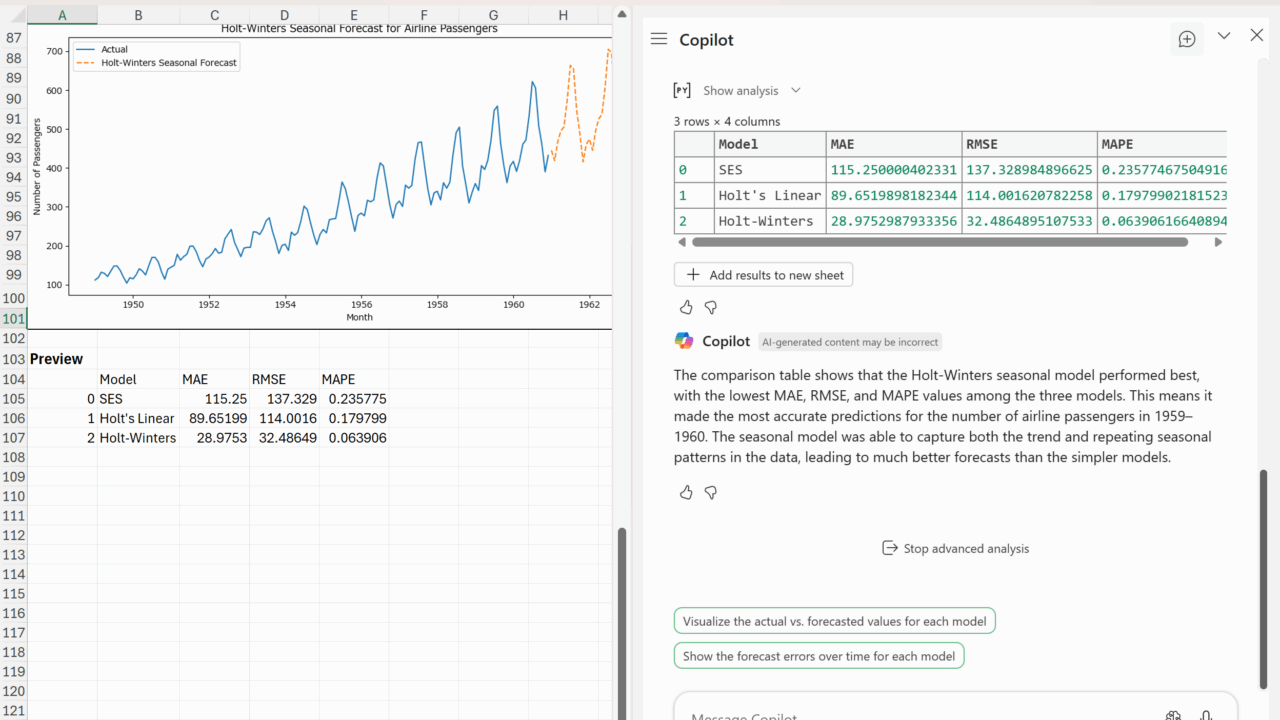This screenshot has width=1280, height=720.
Task: Expand the Show analysis dropdown
Action: click(796, 90)
